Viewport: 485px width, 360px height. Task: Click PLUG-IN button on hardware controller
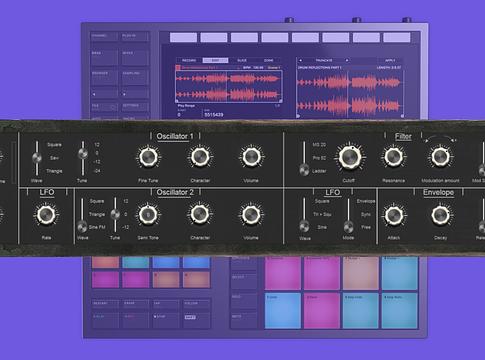[135, 37]
